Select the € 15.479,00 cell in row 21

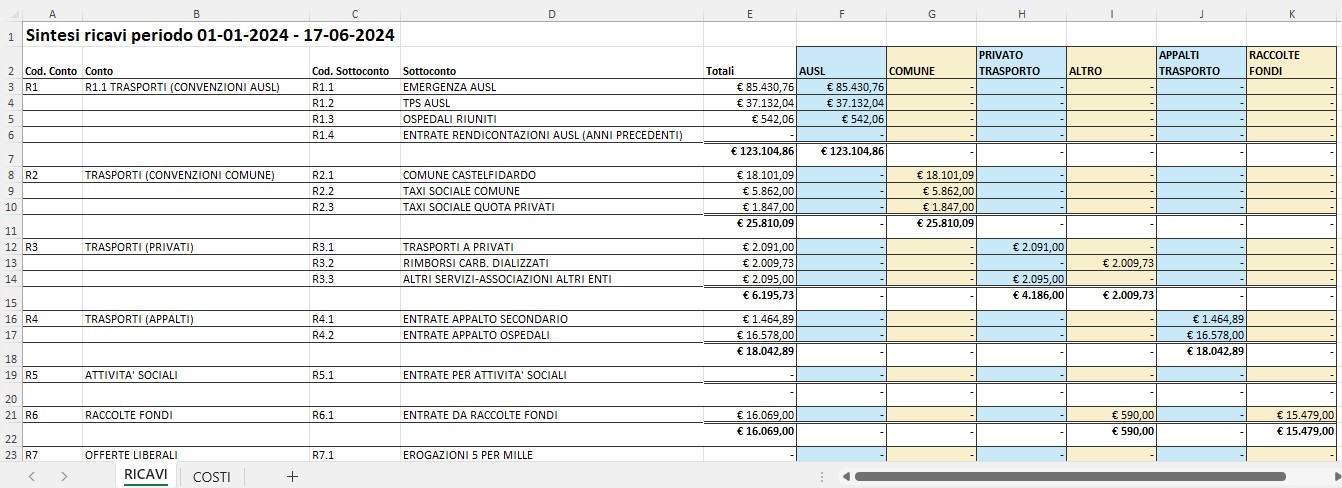click(1291, 415)
